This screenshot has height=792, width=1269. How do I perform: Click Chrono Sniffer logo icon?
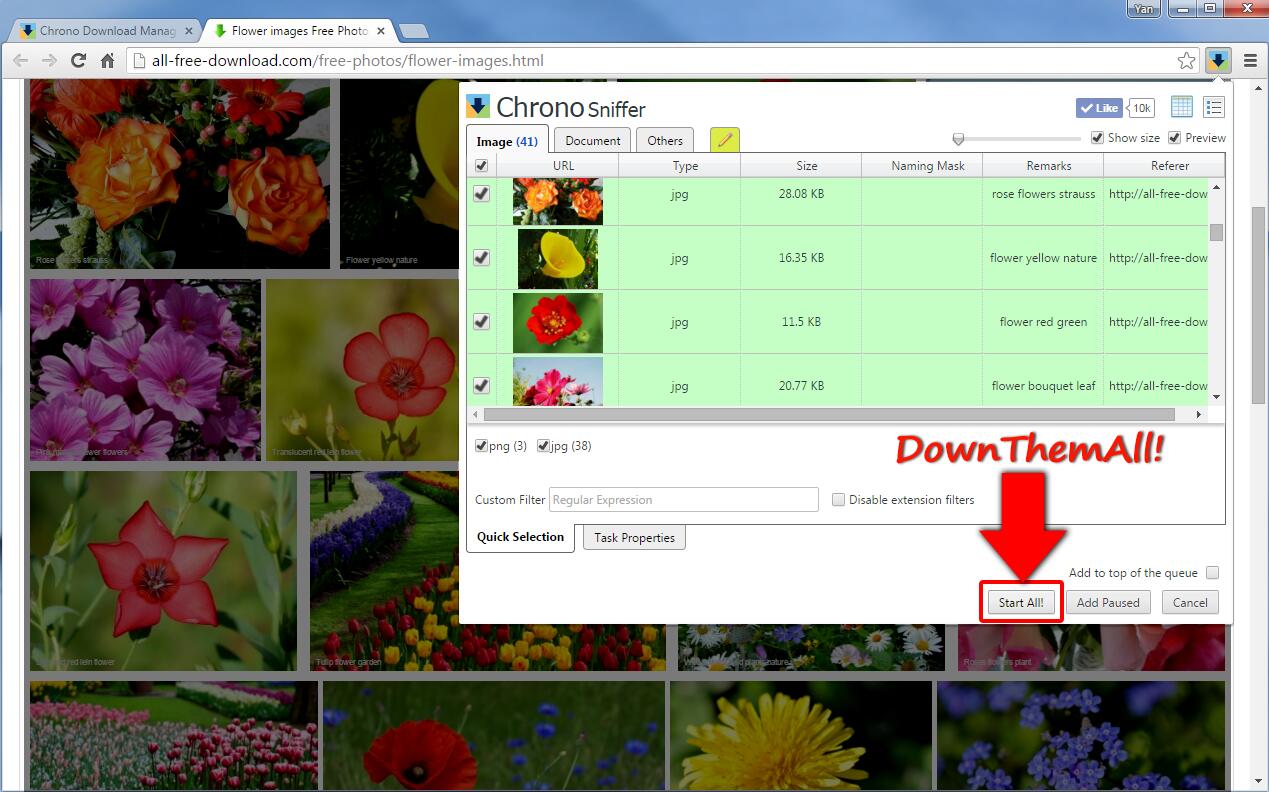tap(478, 106)
